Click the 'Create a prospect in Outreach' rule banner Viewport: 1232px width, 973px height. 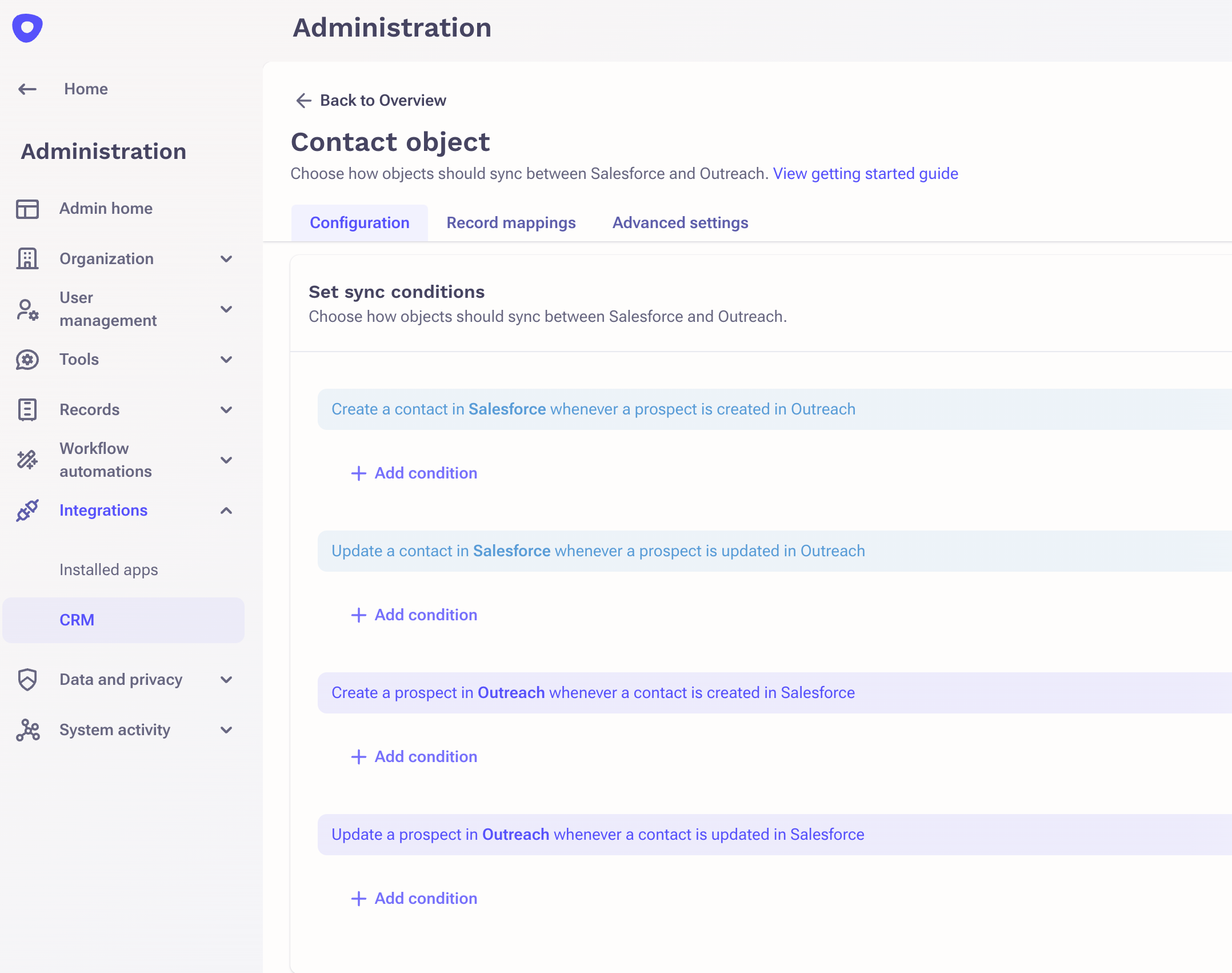coord(774,693)
